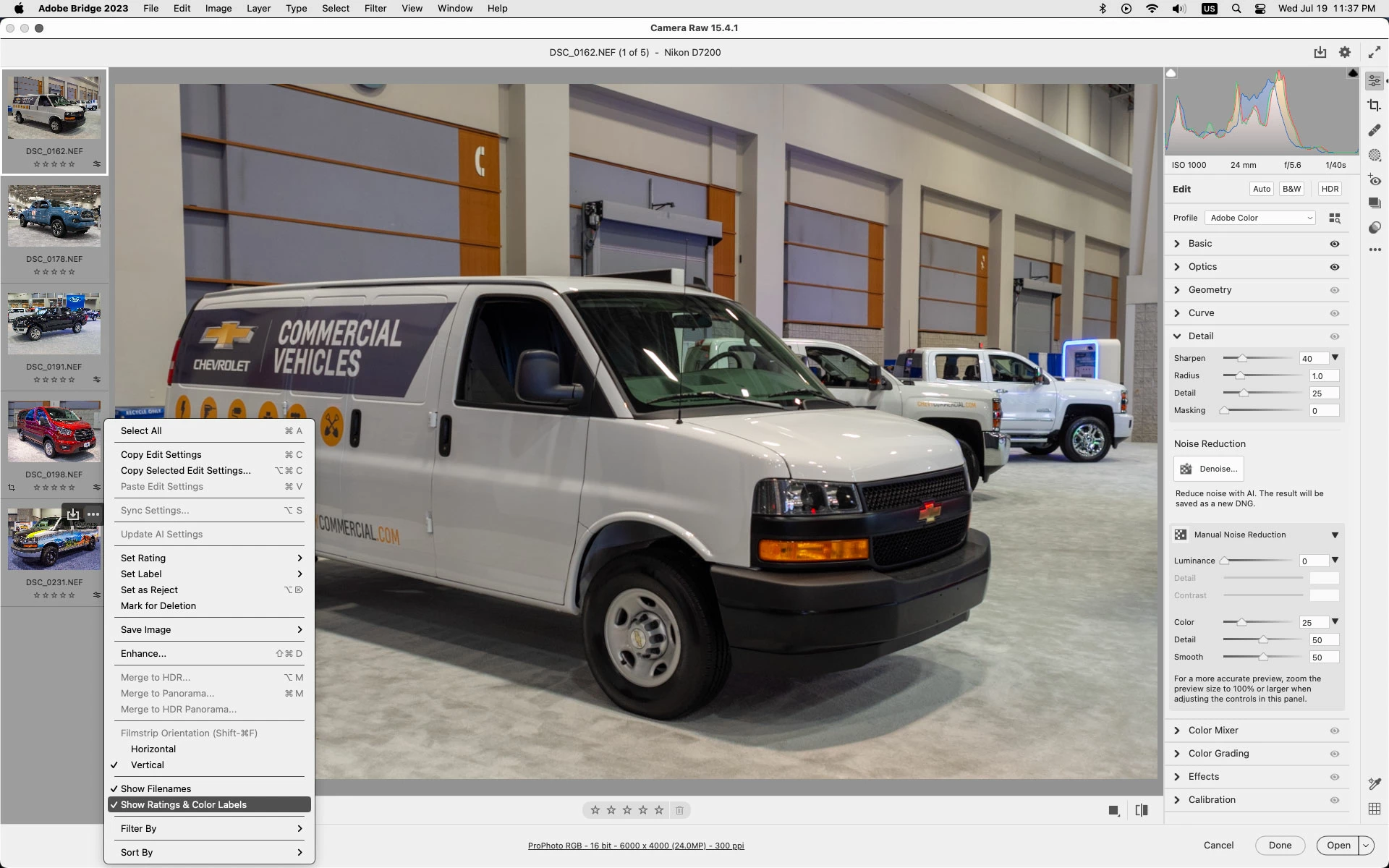Open the Profile dropdown
Image resolution: width=1389 pixels, height=868 pixels.
pos(1260,218)
